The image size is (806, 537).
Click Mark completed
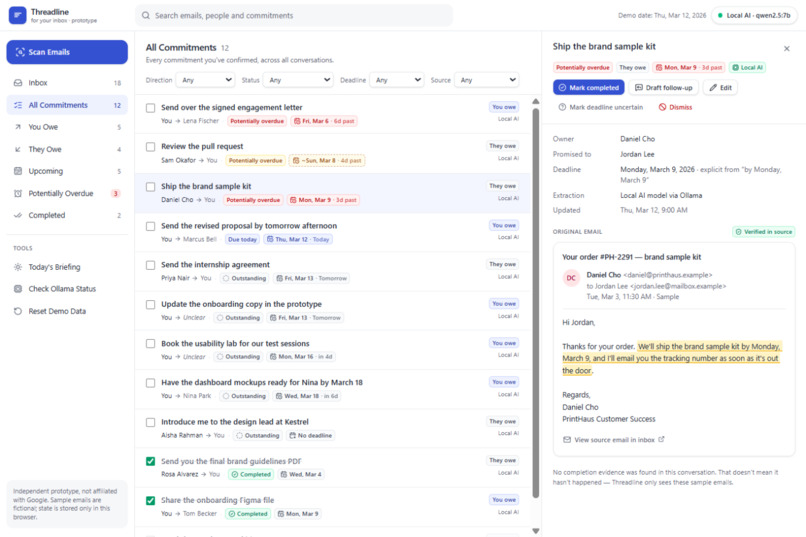tap(589, 88)
